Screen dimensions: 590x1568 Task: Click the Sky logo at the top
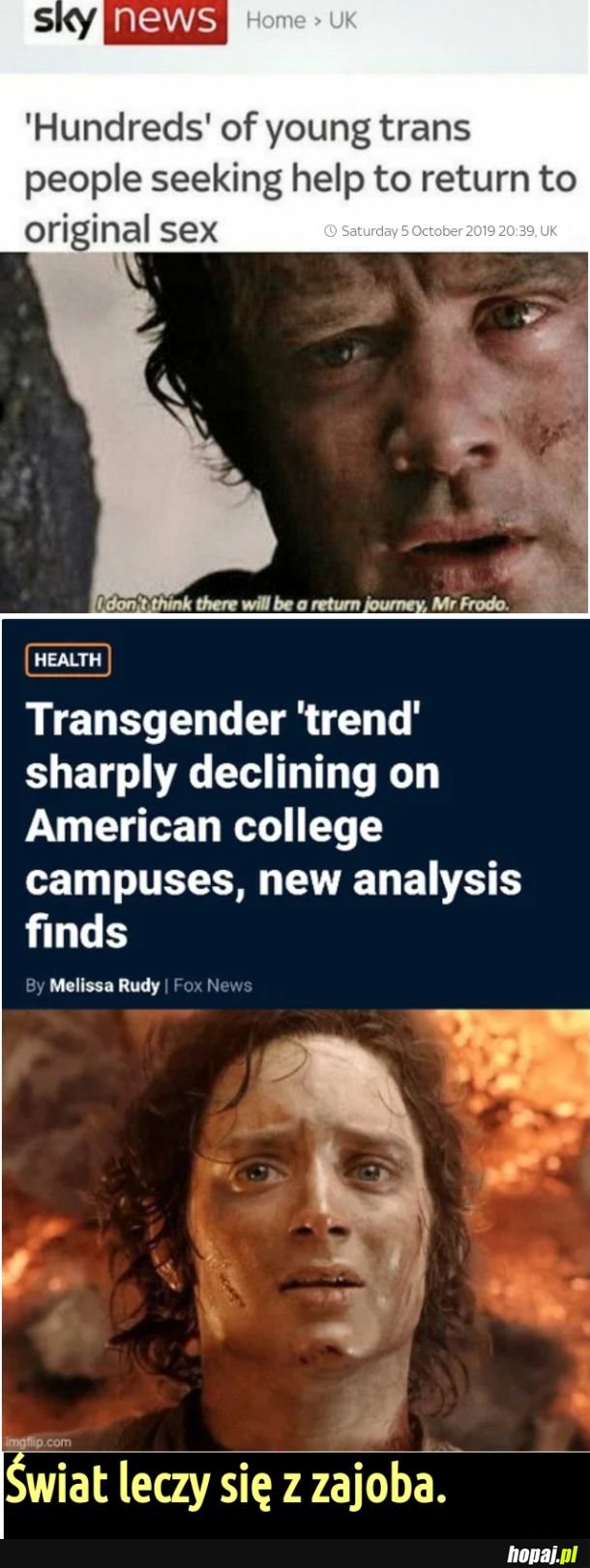(63, 19)
